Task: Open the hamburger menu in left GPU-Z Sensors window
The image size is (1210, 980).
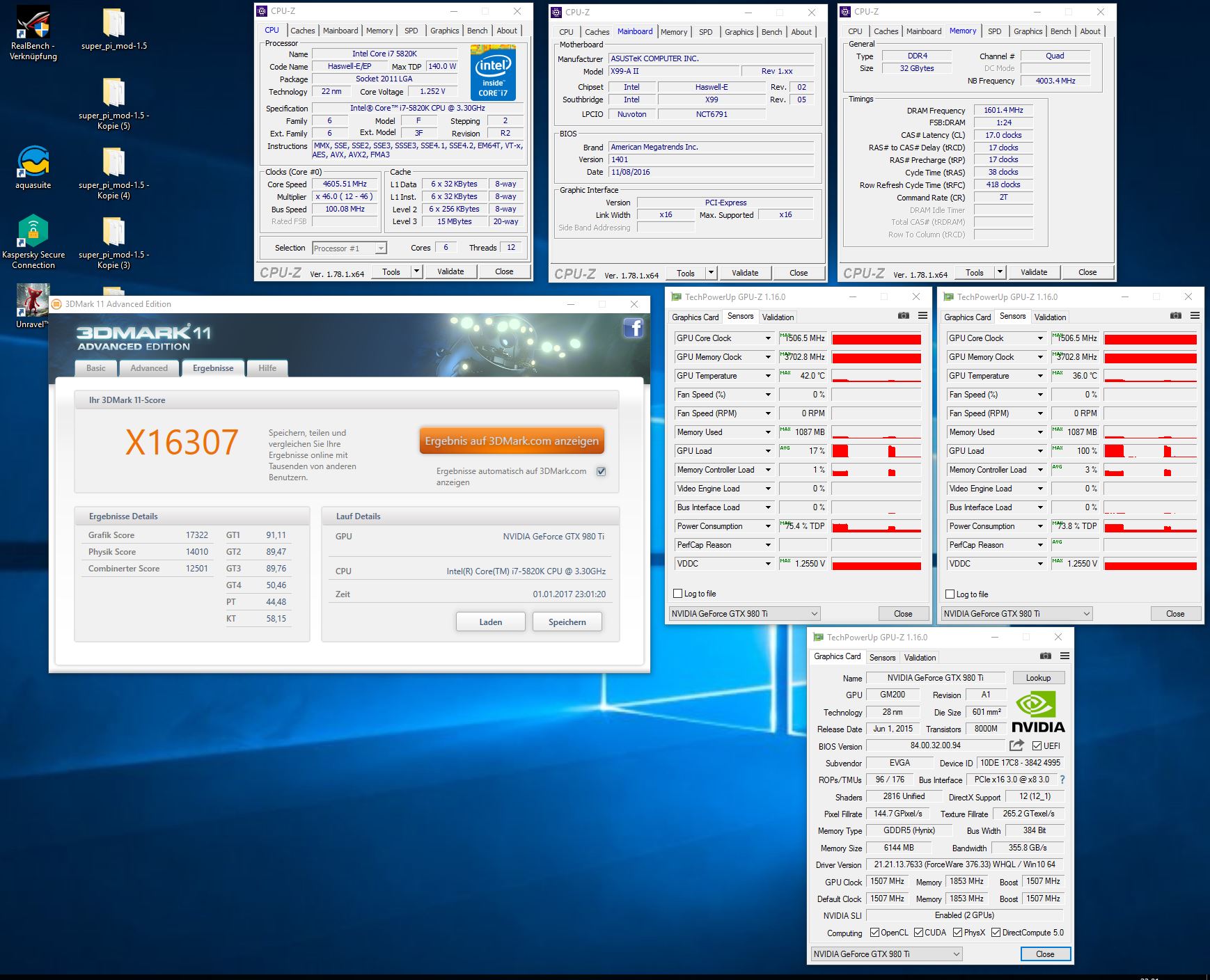Action: click(922, 315)
